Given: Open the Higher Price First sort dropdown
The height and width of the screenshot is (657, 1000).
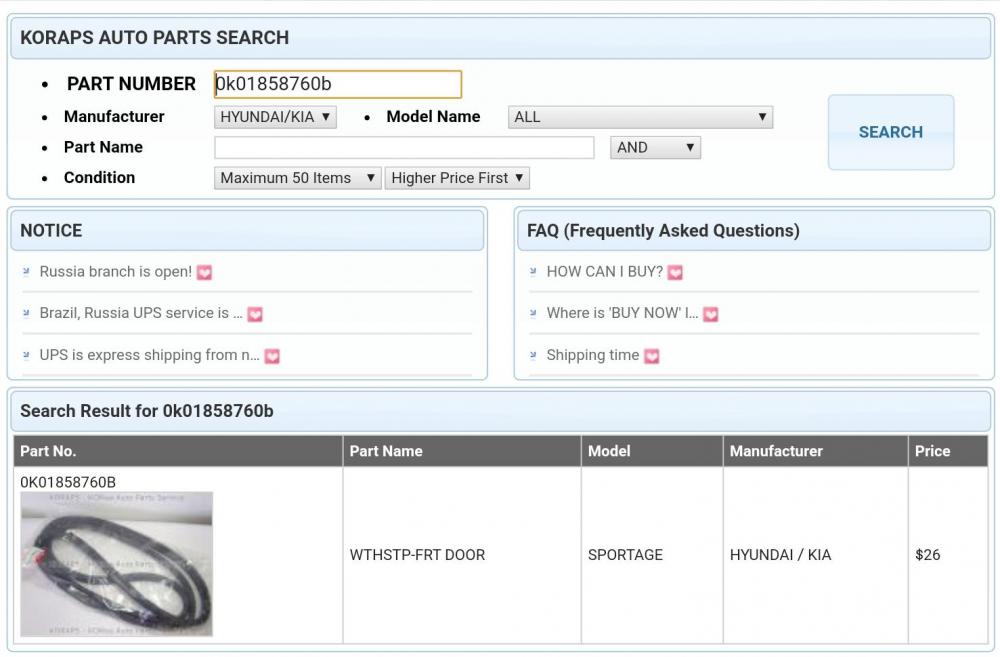Looking at the screenshot, I should pyautogui.click(x=457, y=178).
